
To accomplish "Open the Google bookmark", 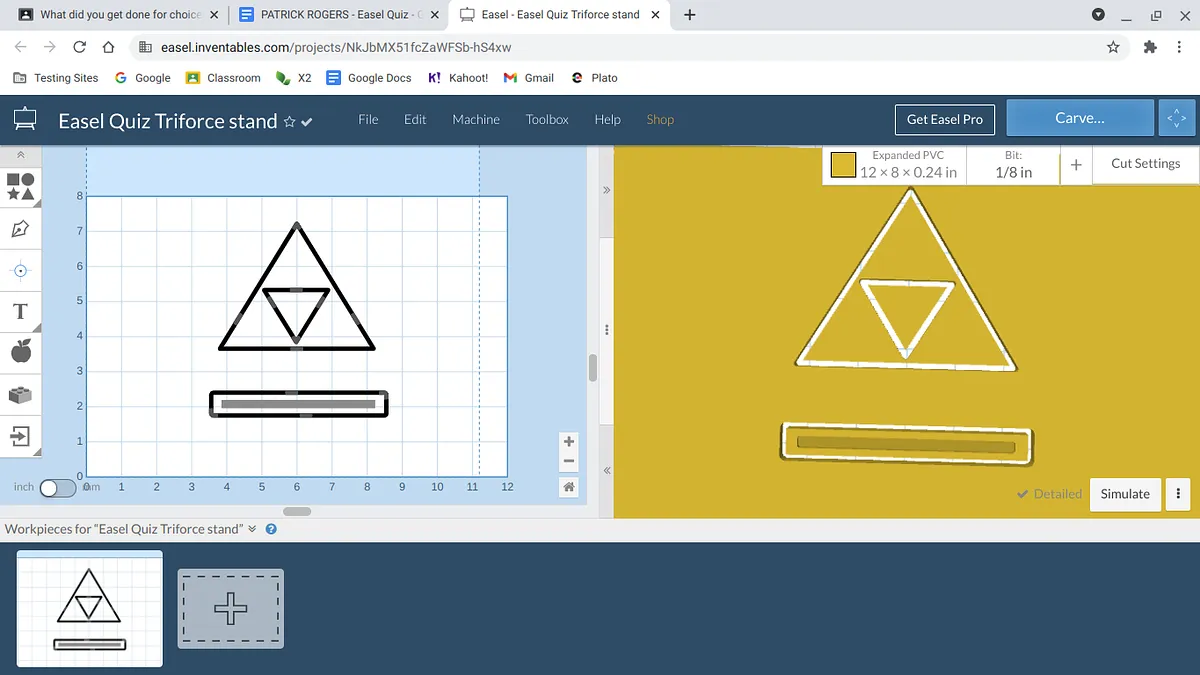I will click(143, 77).
